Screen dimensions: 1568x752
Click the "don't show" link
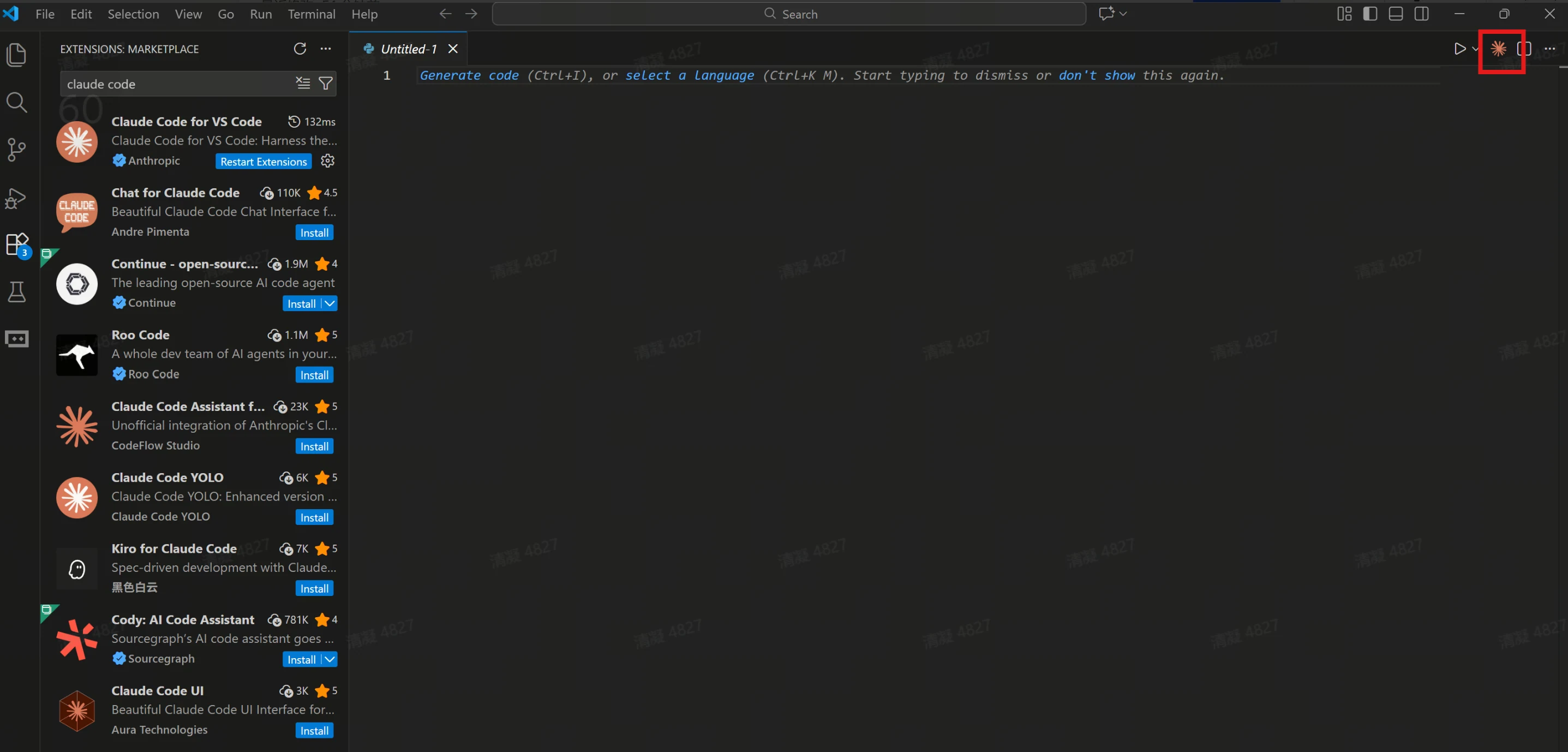[x=1096, y=75]
